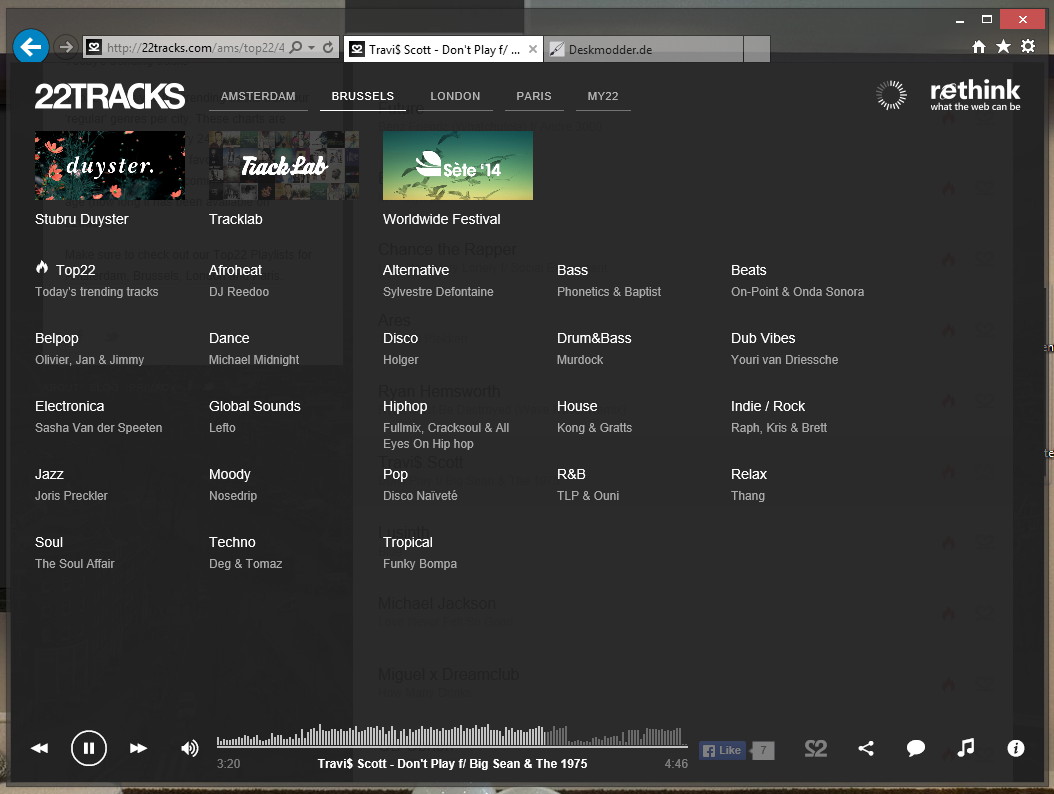Image resolution: width=1054 pixels, height=794 pixels.
Task: Open browser Tools gear menu
Action: click(1028, 46)
